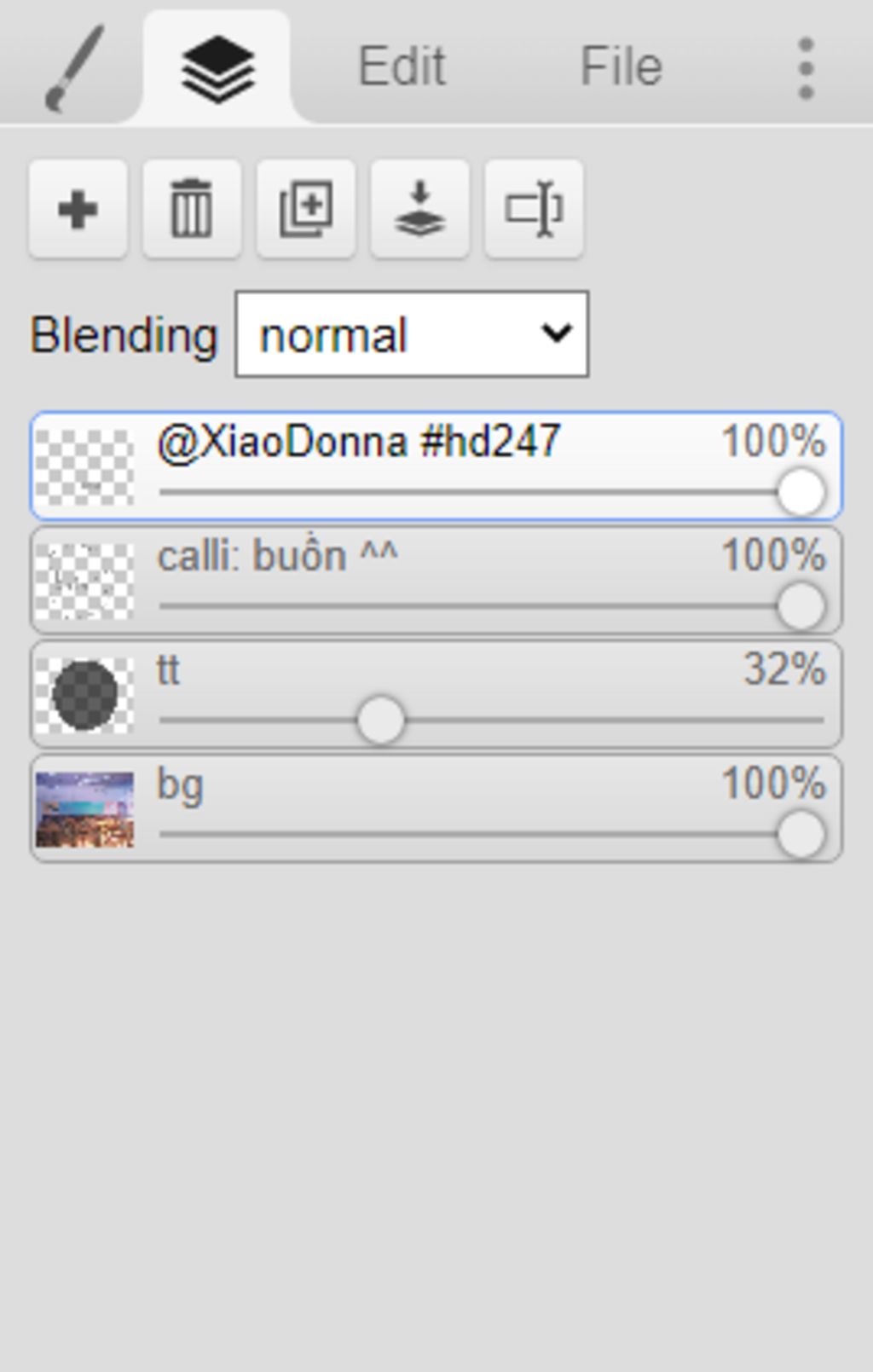
Task: Delete the layer with trash icon
Action: coord(192,209)
